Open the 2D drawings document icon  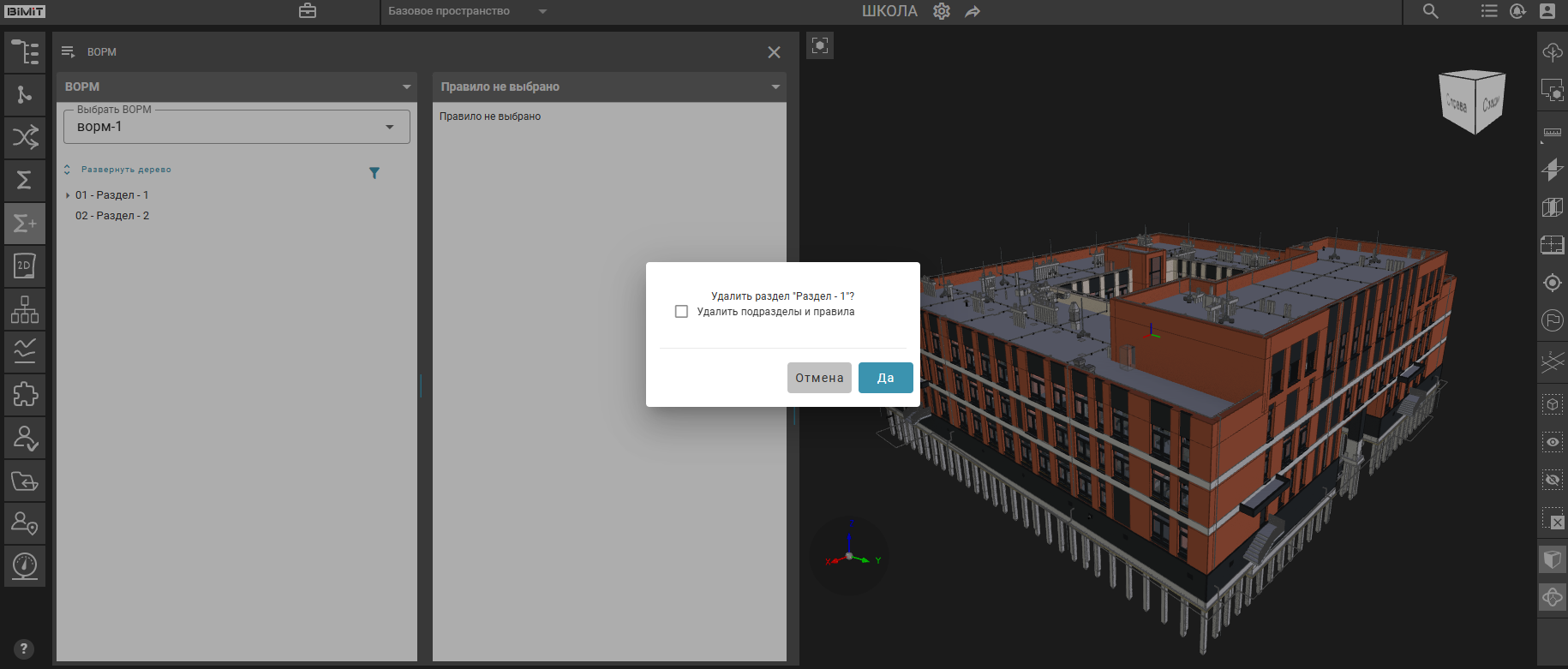[x=25, y=266]
